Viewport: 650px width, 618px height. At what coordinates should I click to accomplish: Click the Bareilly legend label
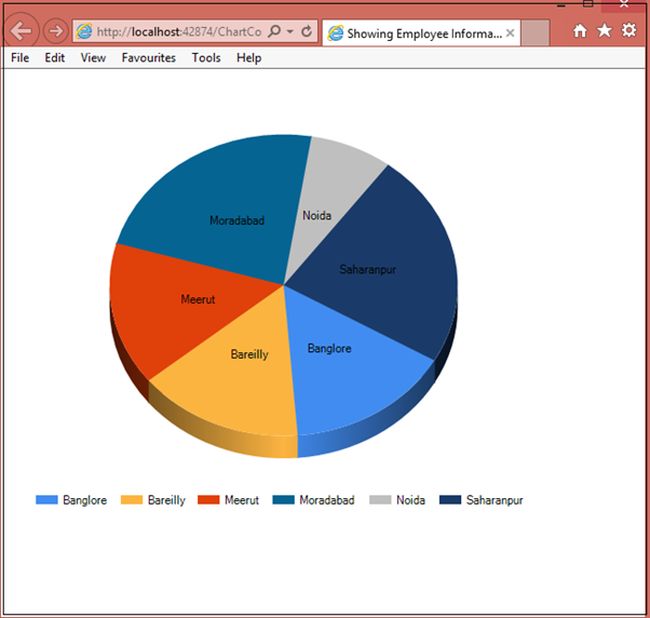167,500
